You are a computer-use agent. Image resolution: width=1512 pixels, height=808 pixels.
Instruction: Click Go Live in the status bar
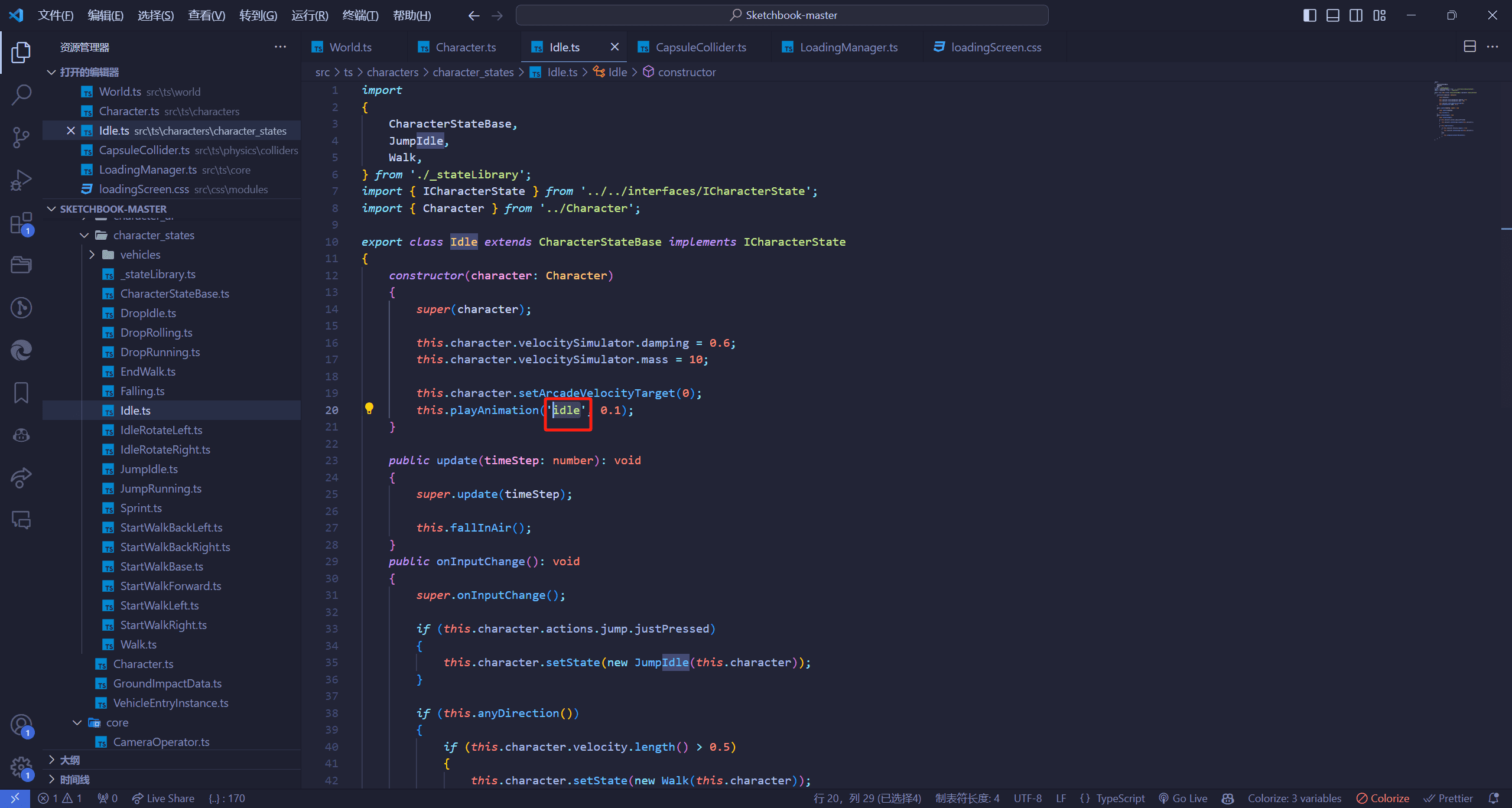(x=1183, y=798)
